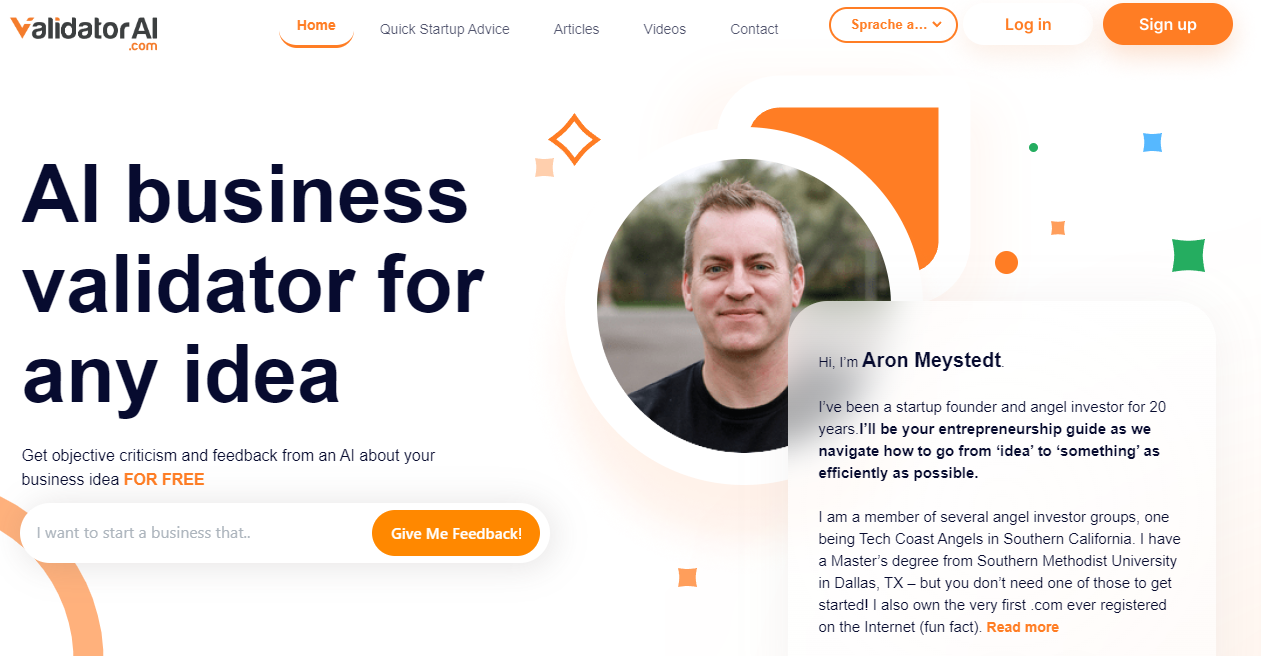Select the Home tab
The image size is (1261, 656).
(x=316, y=26)
